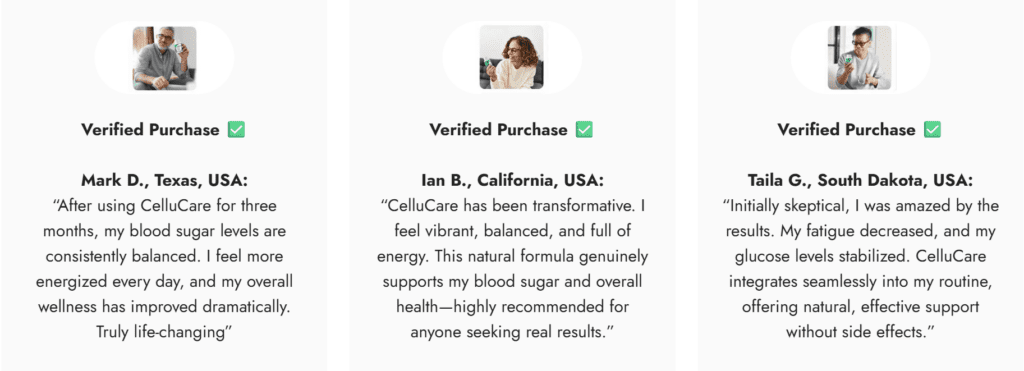Click Verified Purchase text in Ian B.'s card
This screenshot has width=1024, height=371.
click(498, 130)
